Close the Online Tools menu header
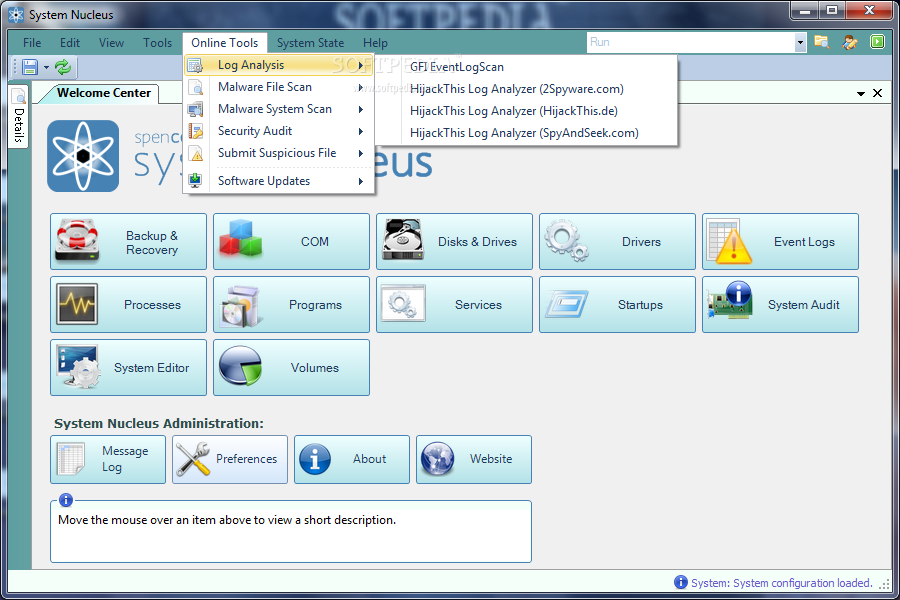The width and height of the screenshot is (900, 600). [x=224, y=42]
